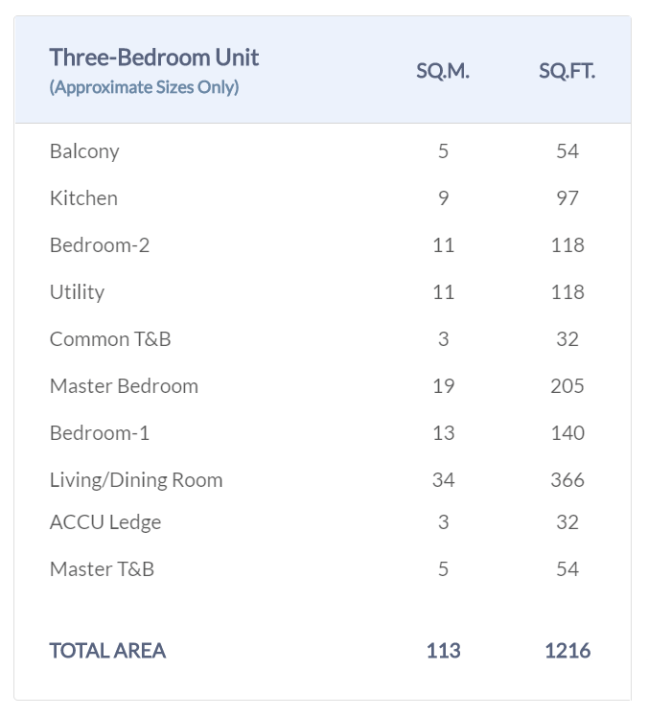Click the Bedroom-2 row label
Image resolution: width=648 pixels, height=716 pixels.
coord(100,245)
